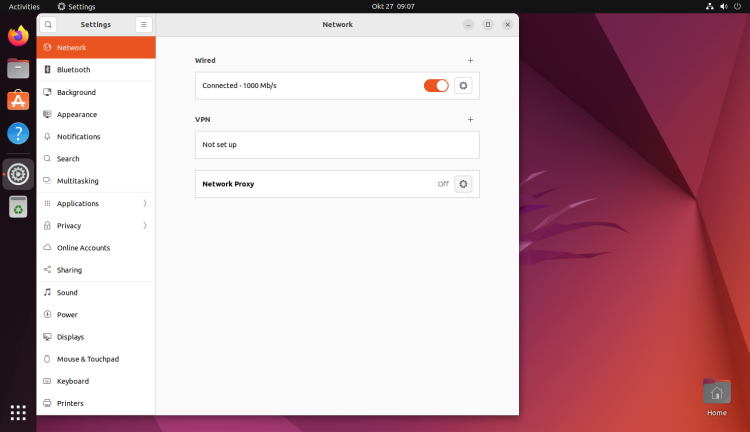The width and height of the screenshot is (750, 432).
Task: Click the 'Not set up' VPN row
Action: pyautogui.click(x=337, y=144)
